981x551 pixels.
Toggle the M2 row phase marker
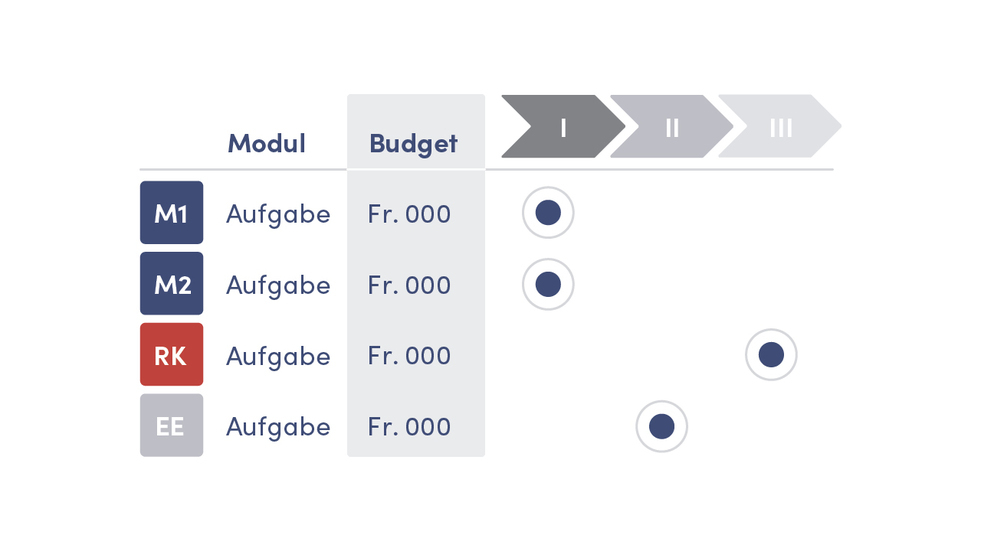[x=548, y=284]
